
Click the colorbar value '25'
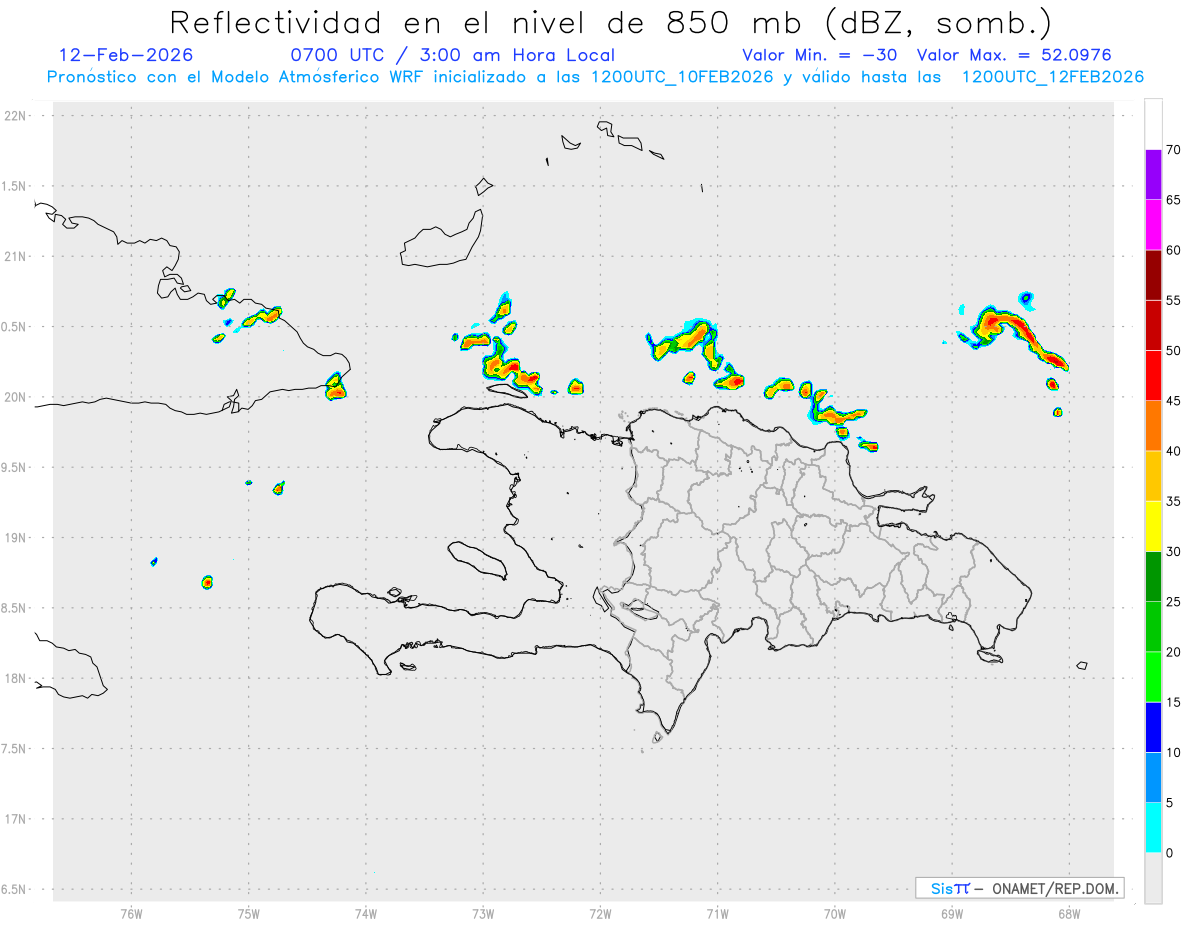click(1174, 602)
